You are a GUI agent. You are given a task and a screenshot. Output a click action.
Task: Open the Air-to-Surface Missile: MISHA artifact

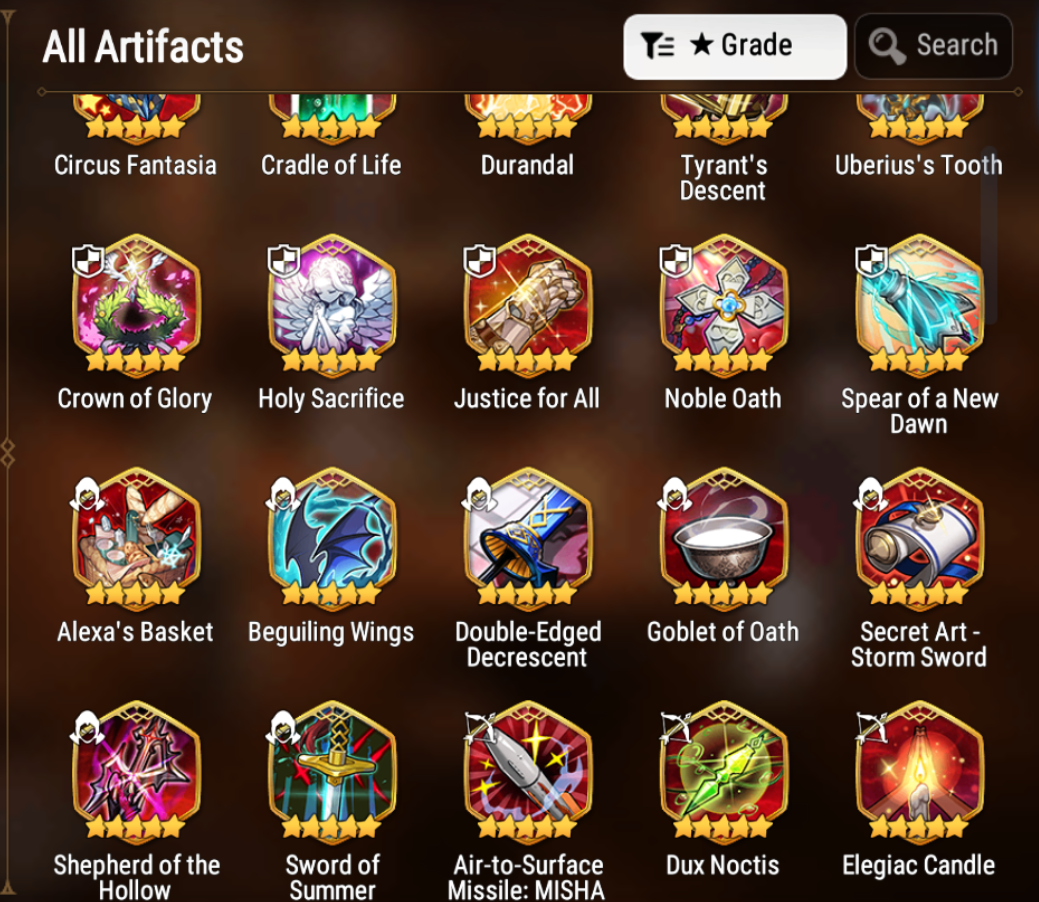coord(527,769)
